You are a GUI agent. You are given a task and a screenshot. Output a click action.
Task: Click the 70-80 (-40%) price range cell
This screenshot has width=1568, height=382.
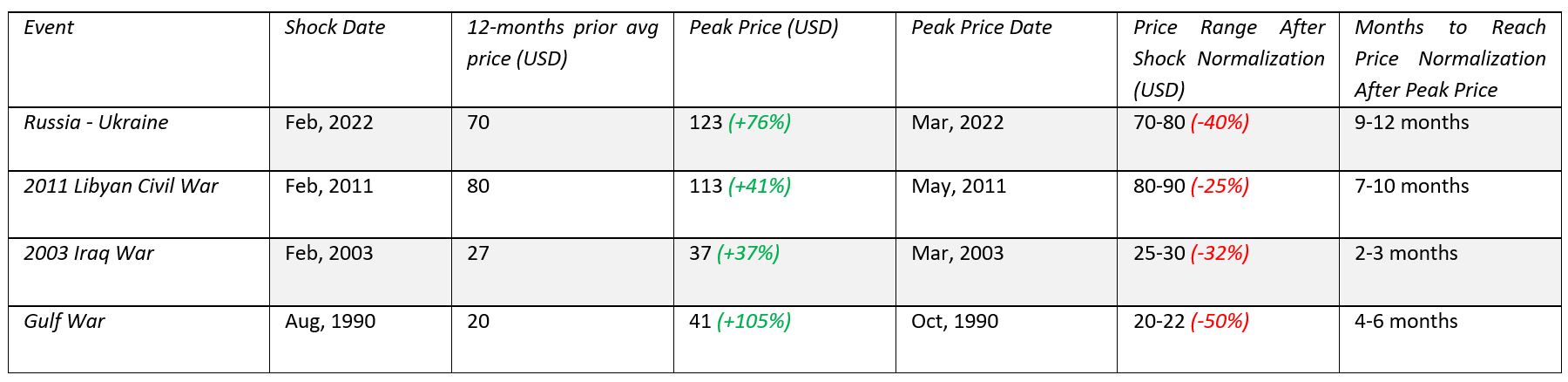coord(1191,122)
